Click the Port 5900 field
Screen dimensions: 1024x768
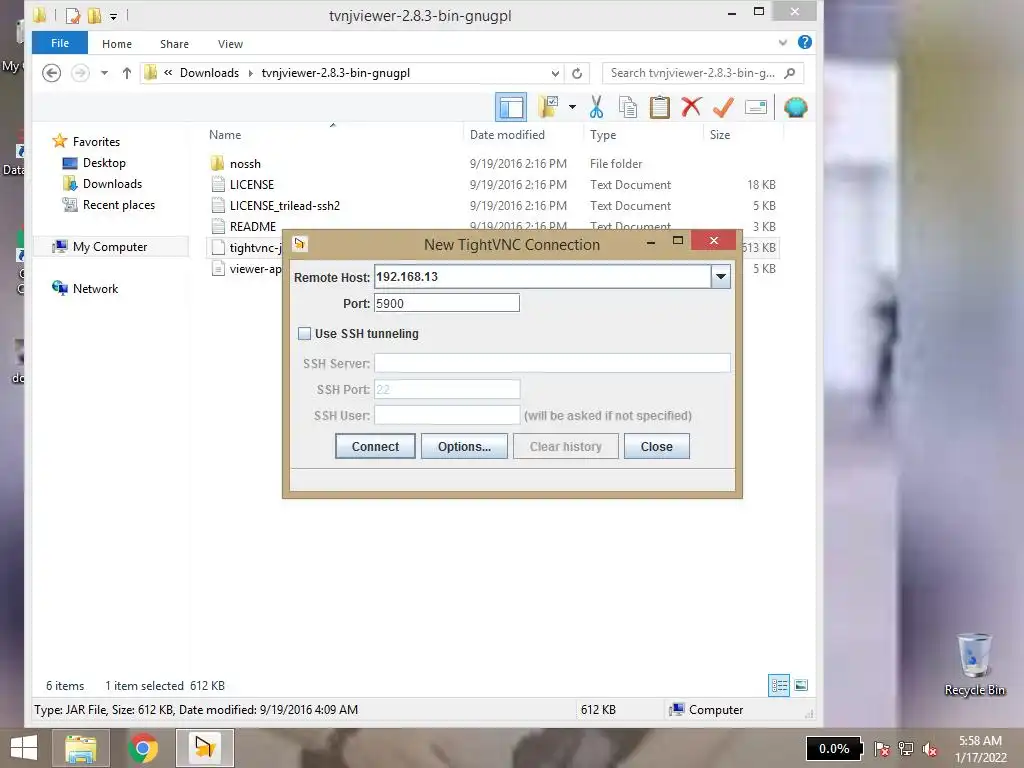click(x=447, y=303)
